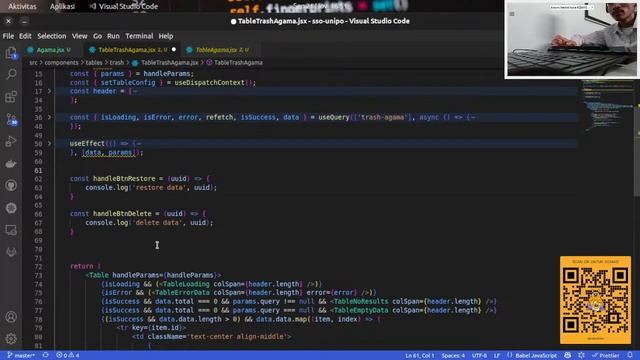Image resolution: width=640 pixels, height=360 pixels.
Task: Open Aplikasi menu in top bar
Action: [x=62, y=6]
